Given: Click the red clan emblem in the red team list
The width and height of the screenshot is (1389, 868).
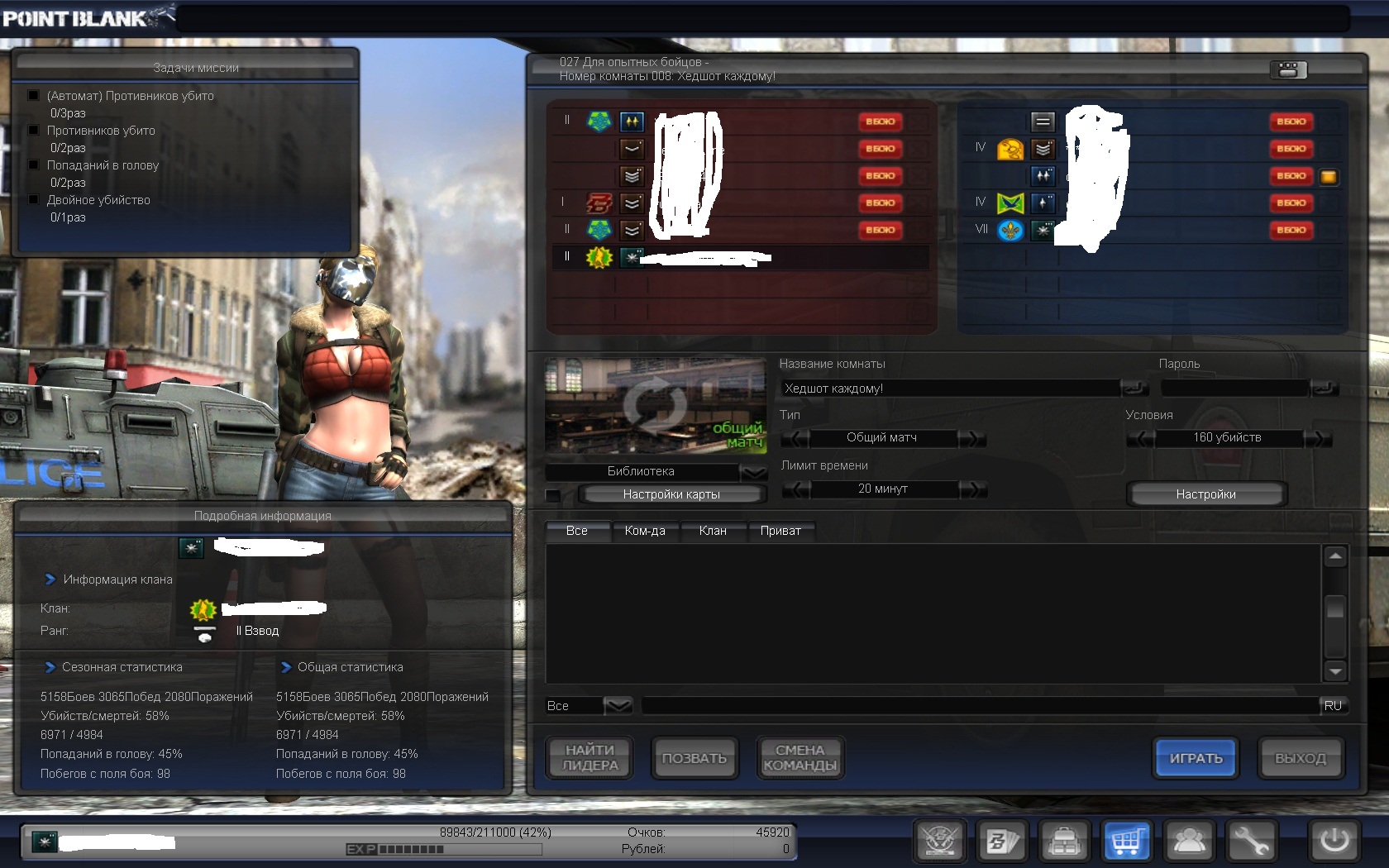Looking at the screenshot, I should click(x=599, y=203).
